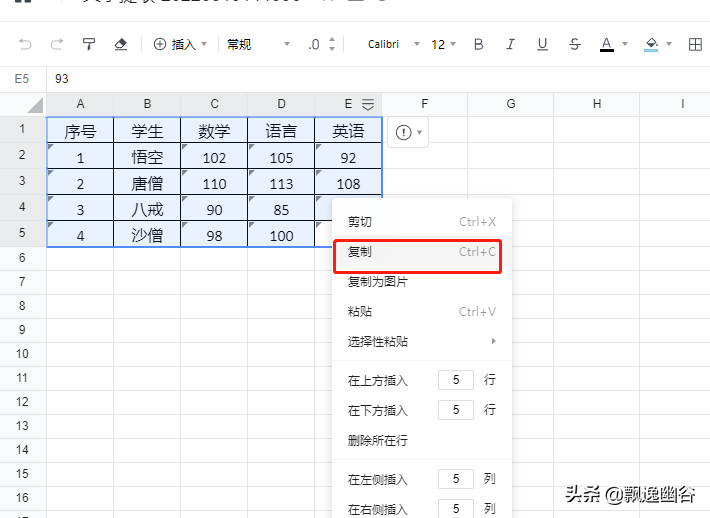The width and height of the screenshot is (710, 518).
Task: Click the 序号 header cell
Action: [x=80, y=131]
